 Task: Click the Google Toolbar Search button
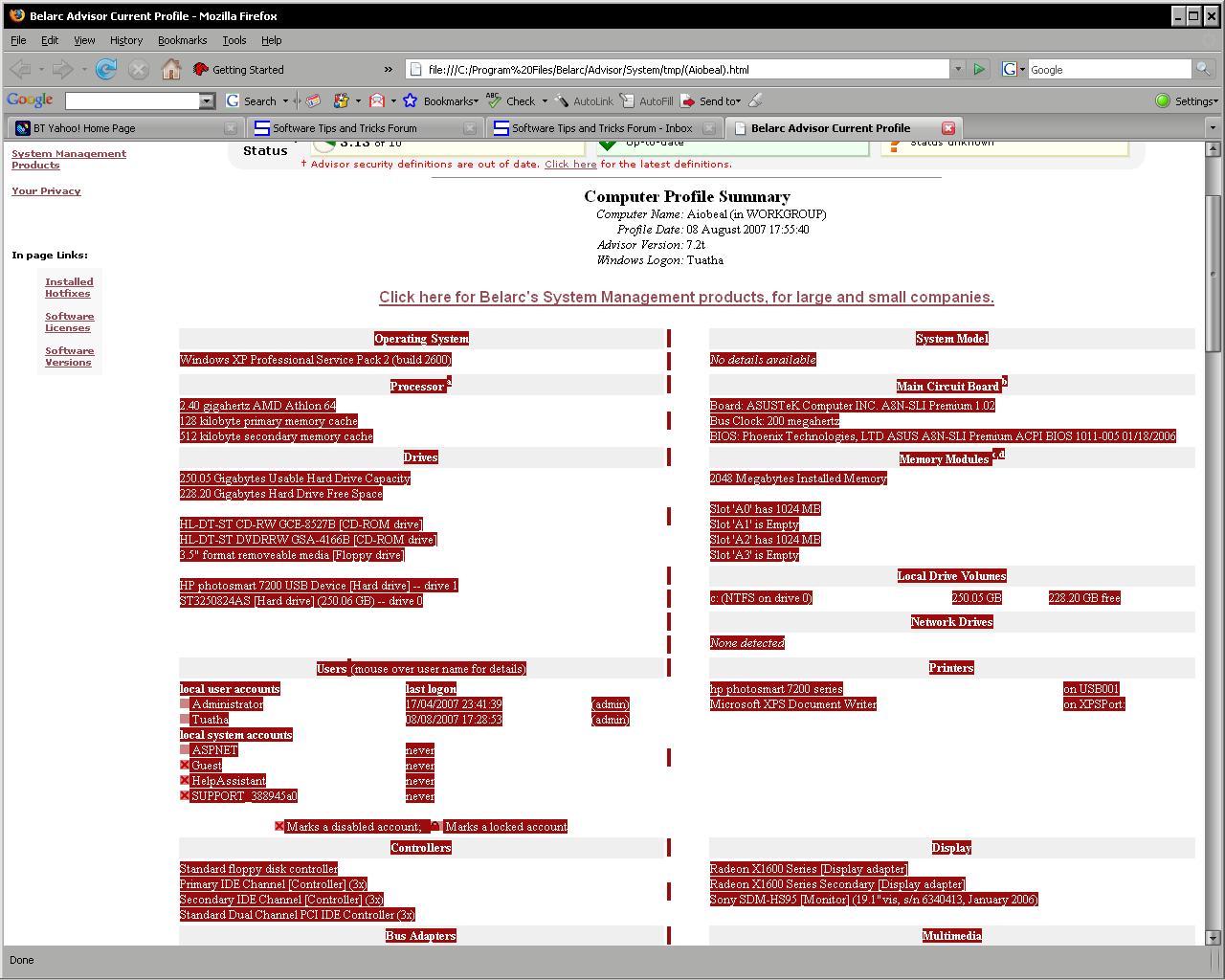[251, 100]
